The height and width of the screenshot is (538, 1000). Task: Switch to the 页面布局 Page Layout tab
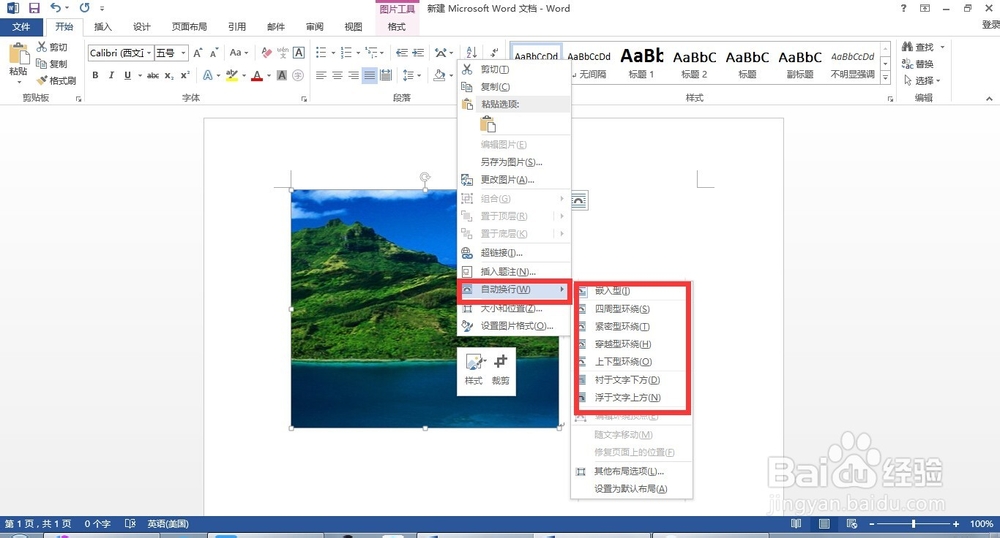[x=189, y=27]
